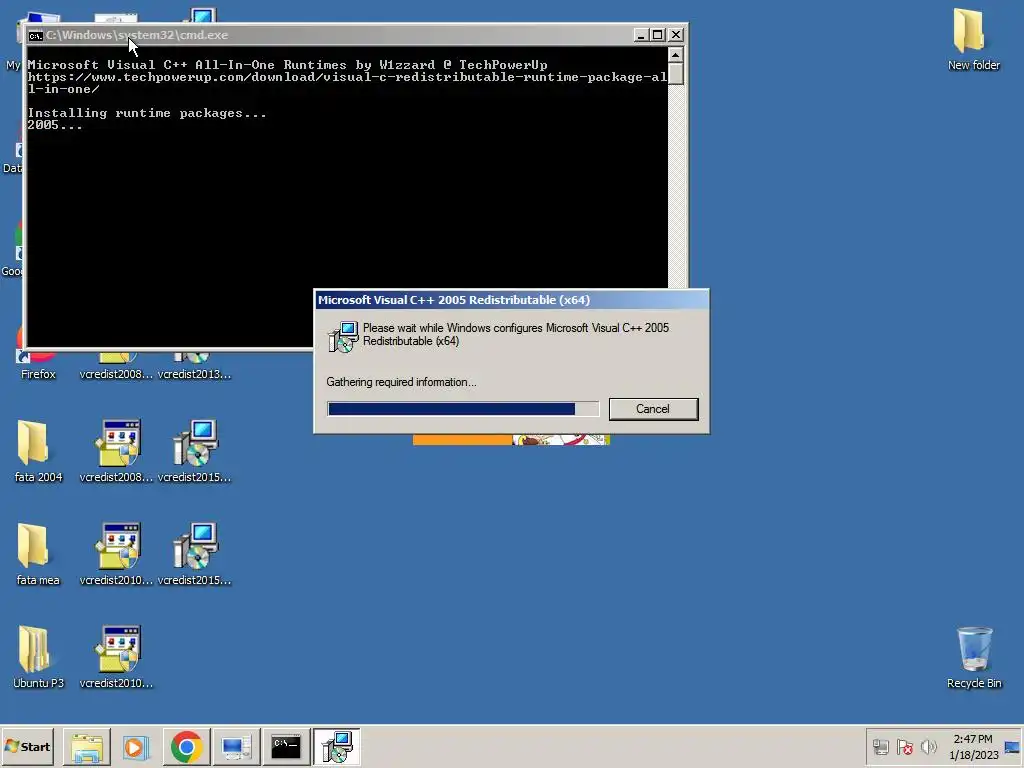Select vcredist2008 icon beside fata 2004

(x=116, y=451)
